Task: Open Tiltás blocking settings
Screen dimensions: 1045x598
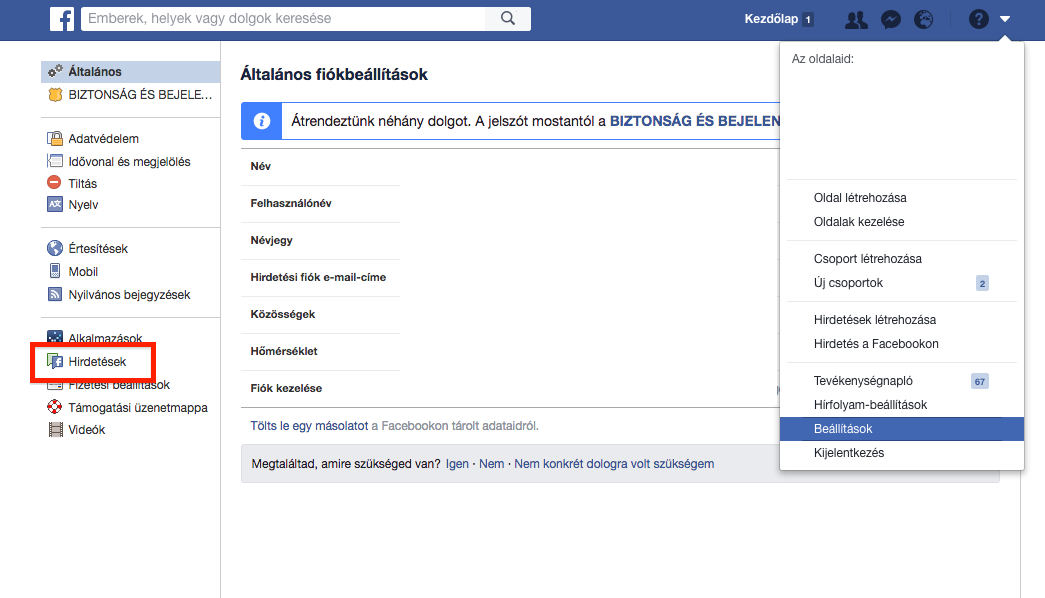Action: 82,183
